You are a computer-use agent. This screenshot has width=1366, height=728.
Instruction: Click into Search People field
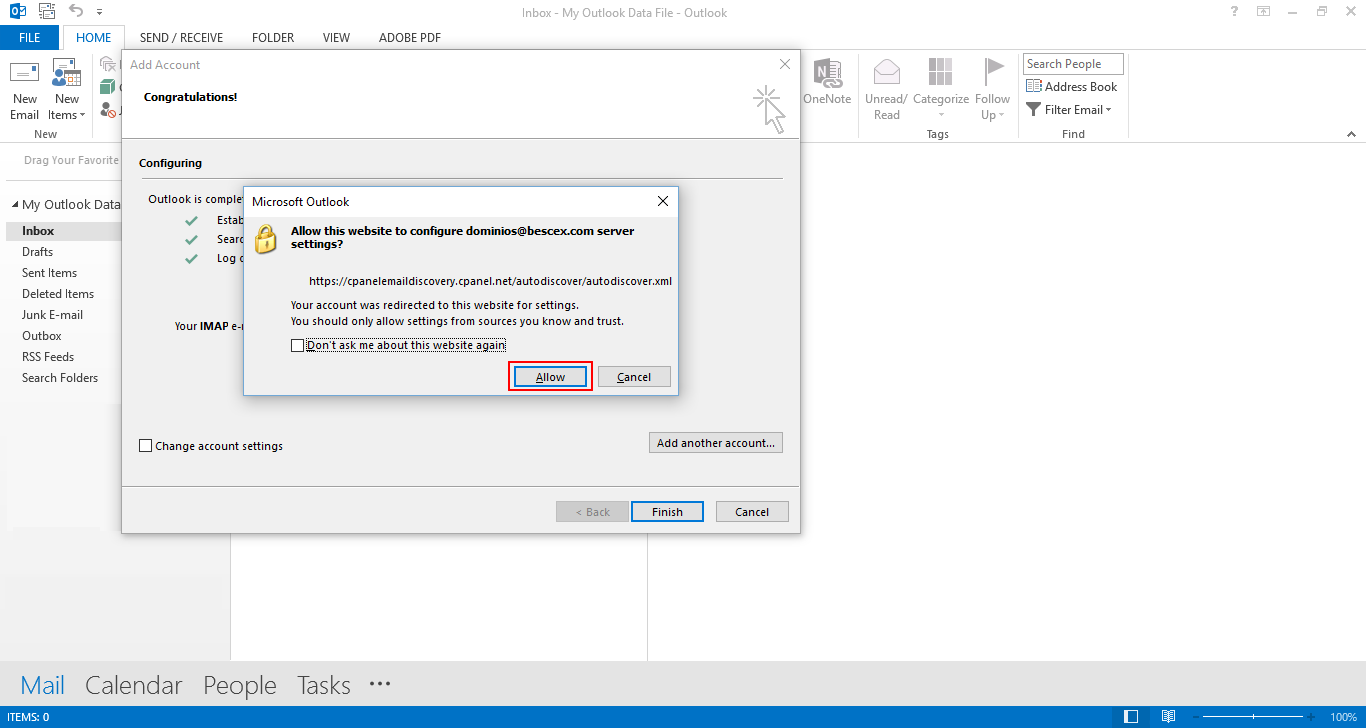click(x=1073, y=64)
